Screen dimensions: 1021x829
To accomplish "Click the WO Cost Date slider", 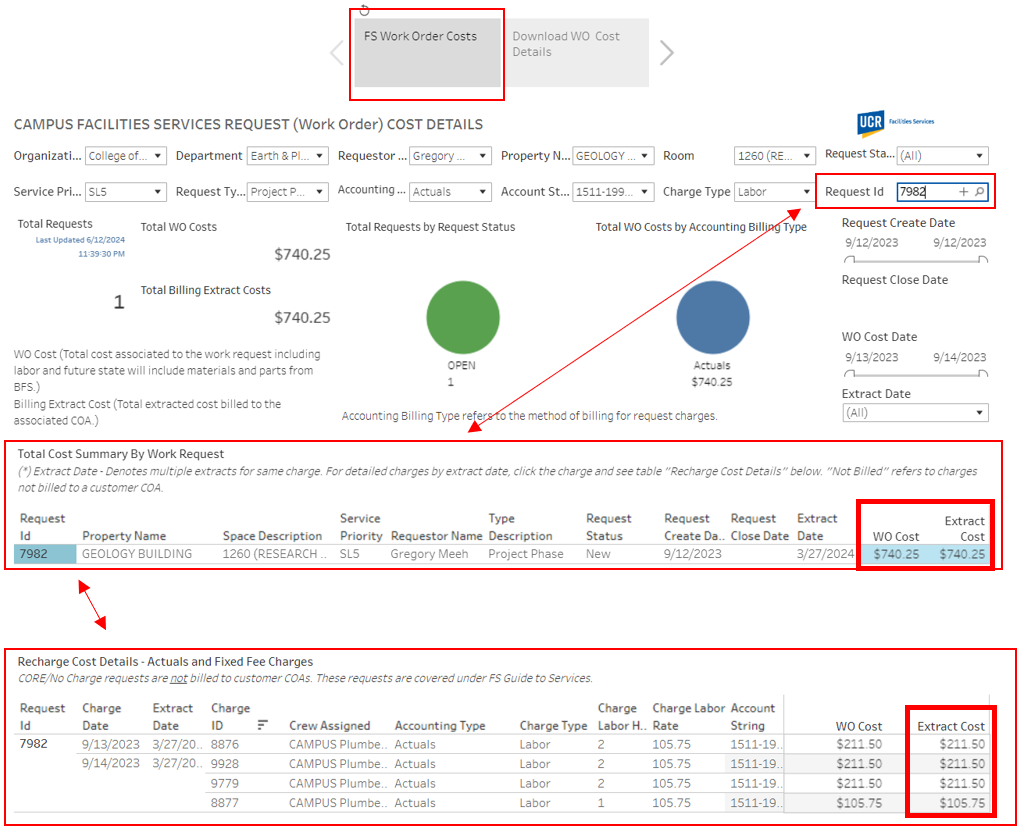I will 915,374.
